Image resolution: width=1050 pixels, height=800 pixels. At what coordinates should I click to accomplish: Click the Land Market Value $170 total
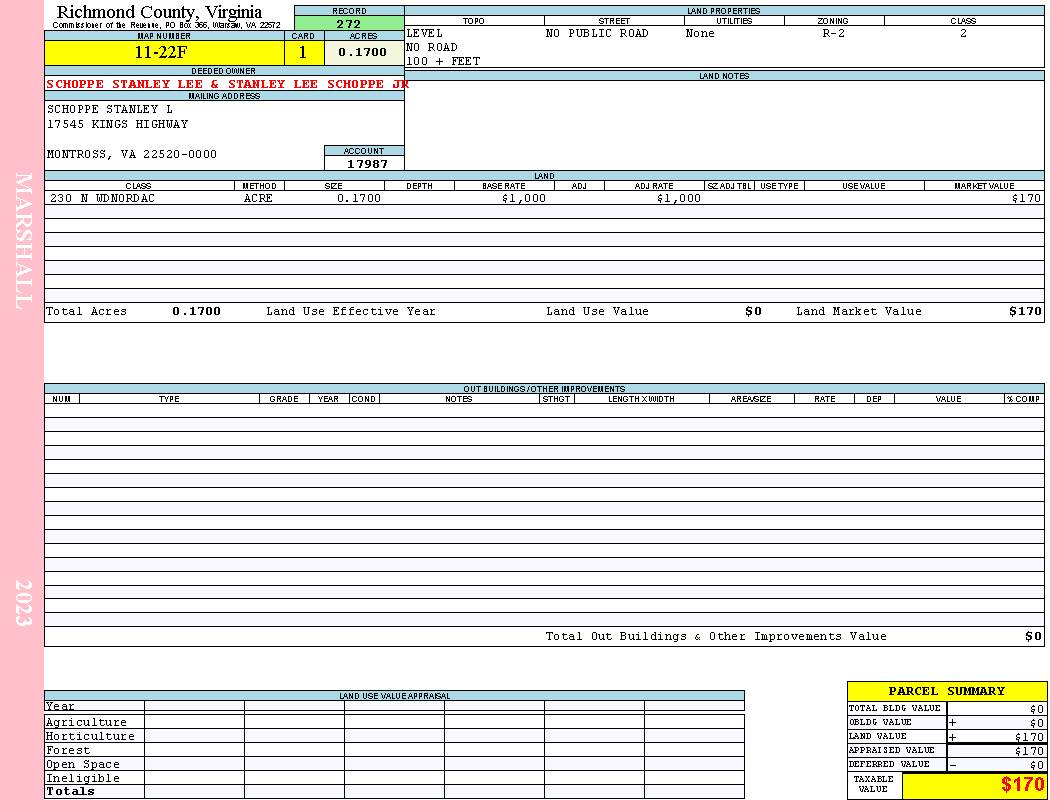1025,311
